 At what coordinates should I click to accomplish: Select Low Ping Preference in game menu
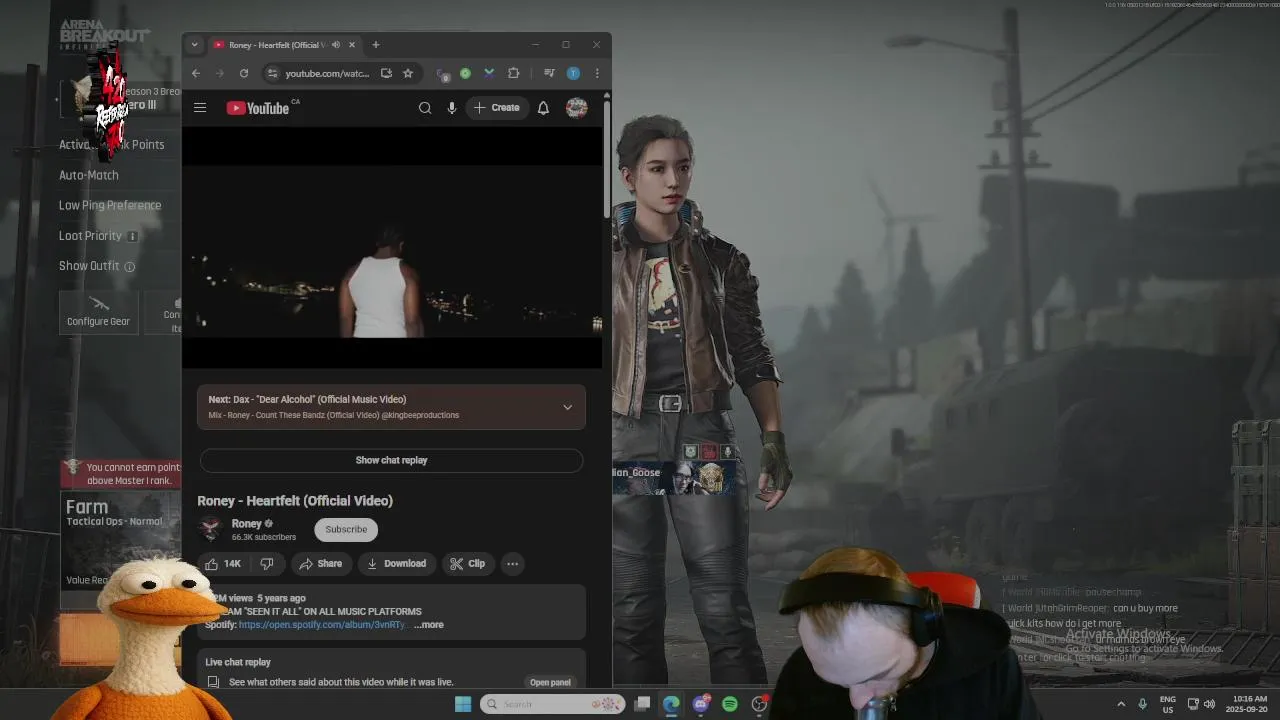[110, 205]
